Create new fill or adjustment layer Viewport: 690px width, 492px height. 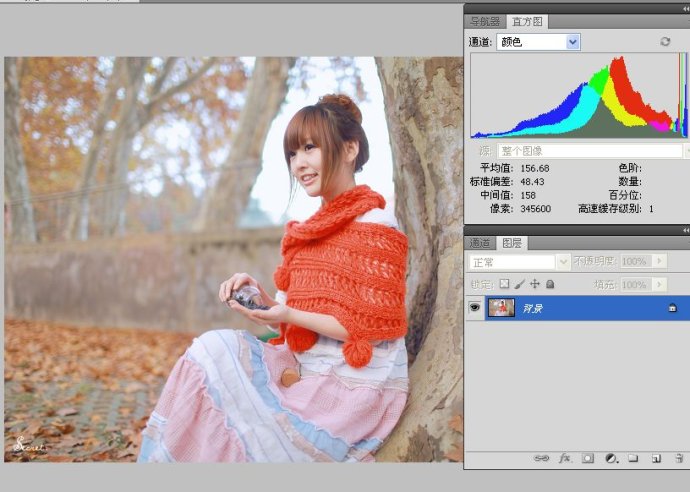coord(611,458)
